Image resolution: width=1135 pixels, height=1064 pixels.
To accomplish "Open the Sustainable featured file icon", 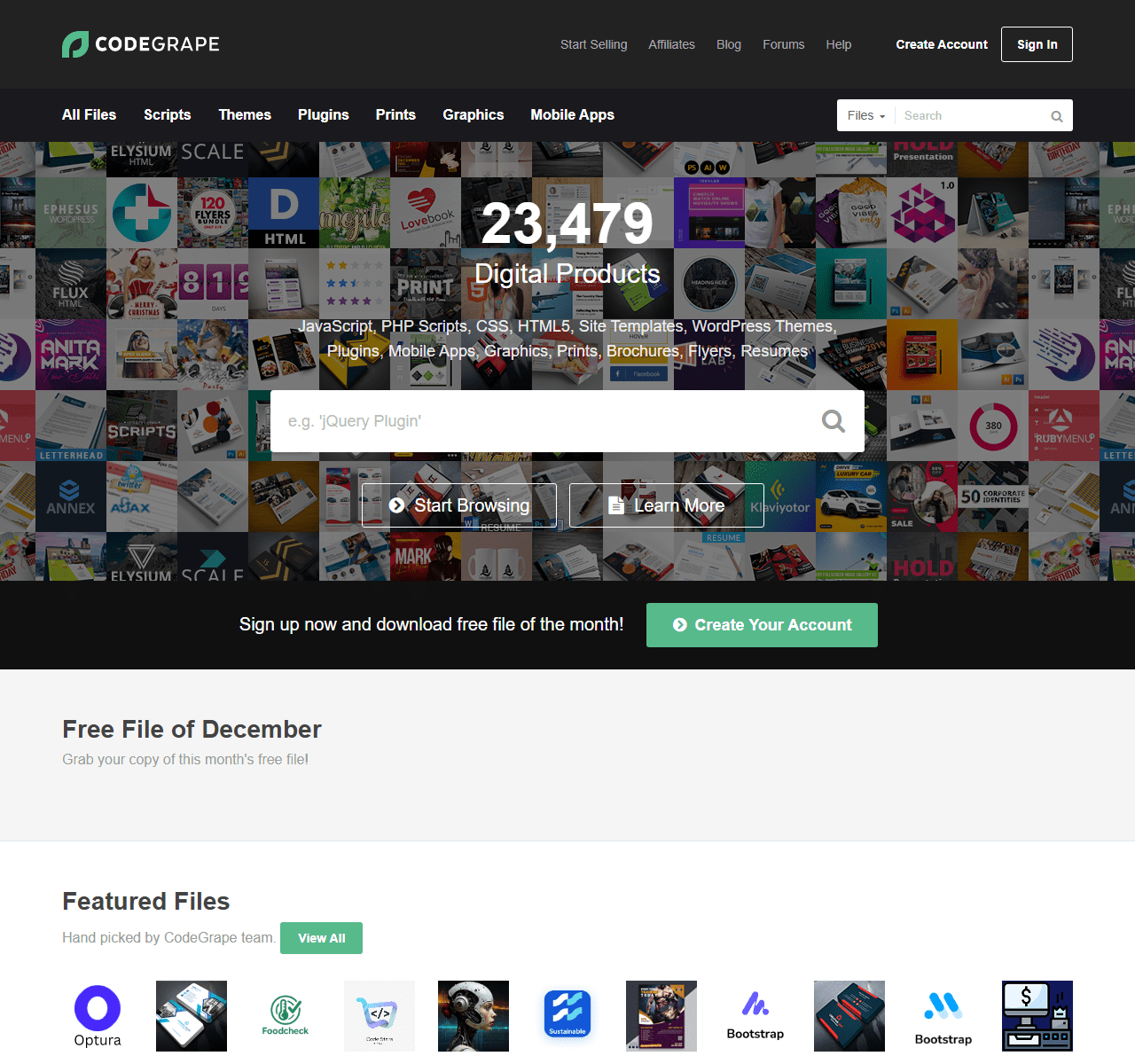I will (567, 1016).
